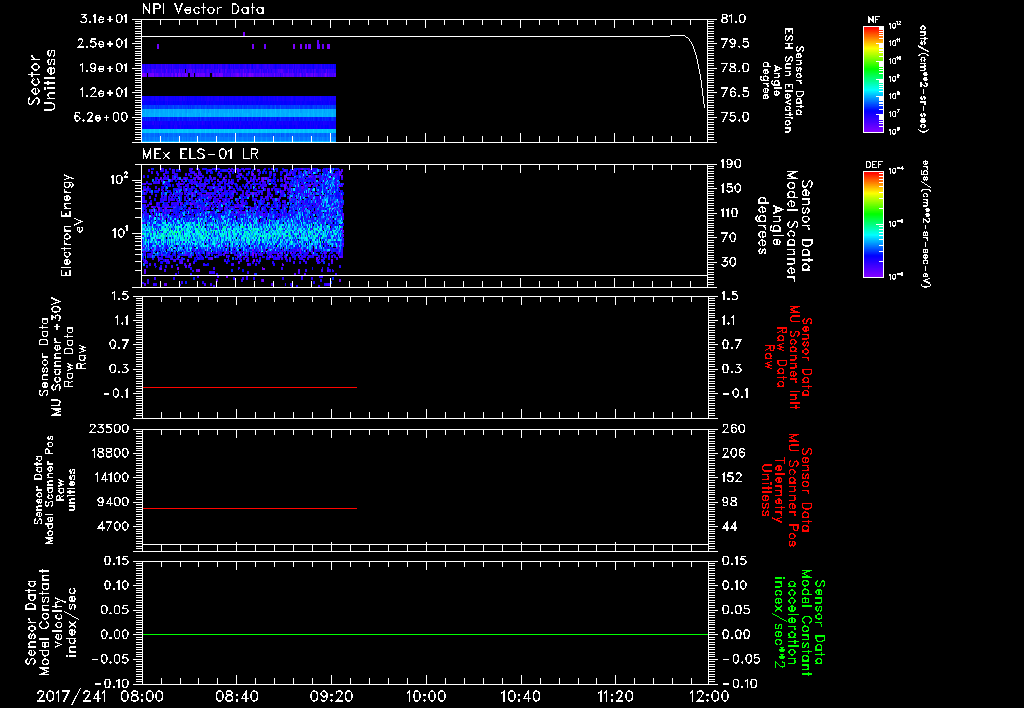Click the 9400 scanner position axis value

click(x=112, y=502)
